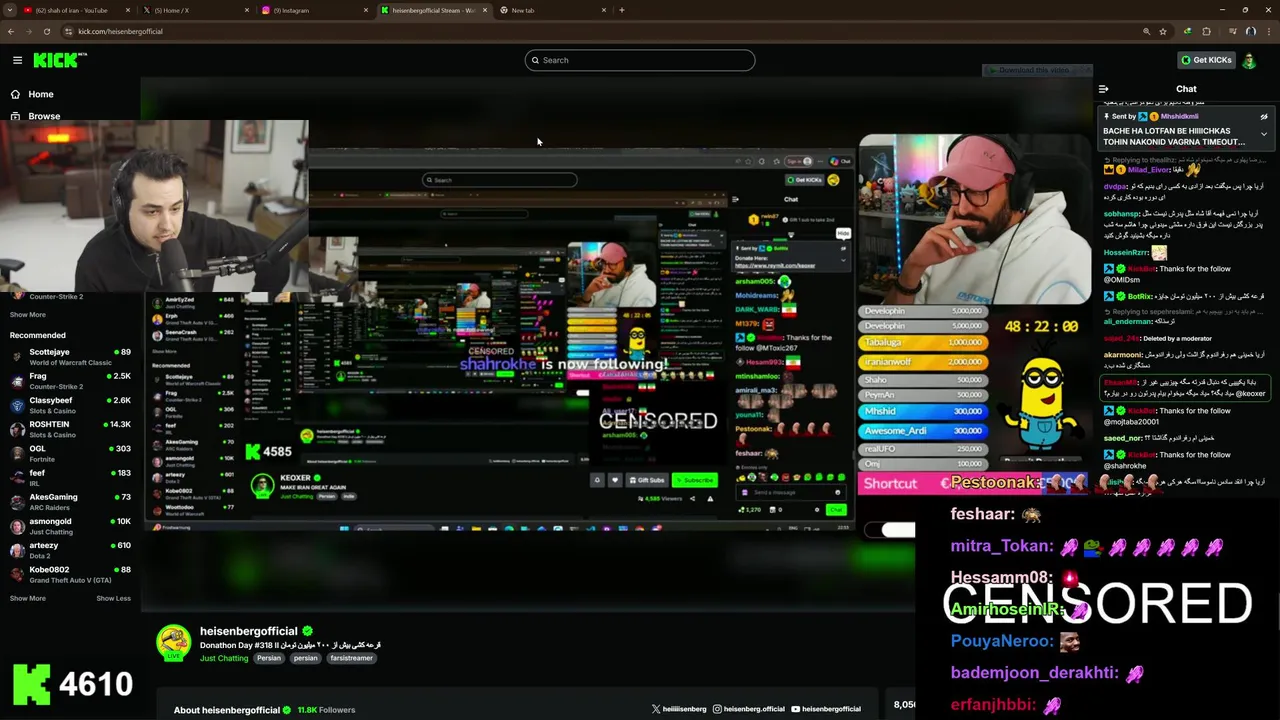Viewport: 1280px width, 720px height.
Task: Open the heiiiiisenberg X link
Action: click(x=679, y=709)
